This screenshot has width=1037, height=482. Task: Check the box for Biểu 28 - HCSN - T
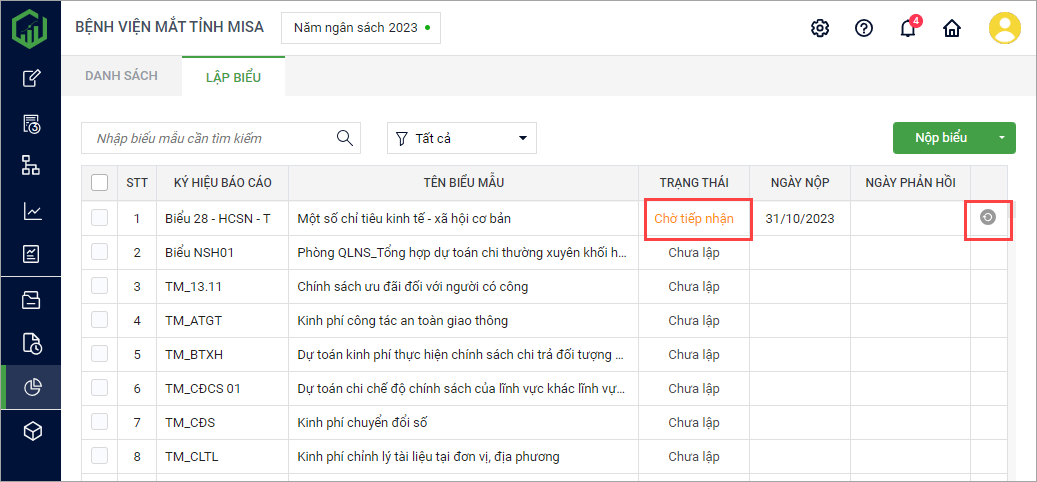[x=100, y=218]
